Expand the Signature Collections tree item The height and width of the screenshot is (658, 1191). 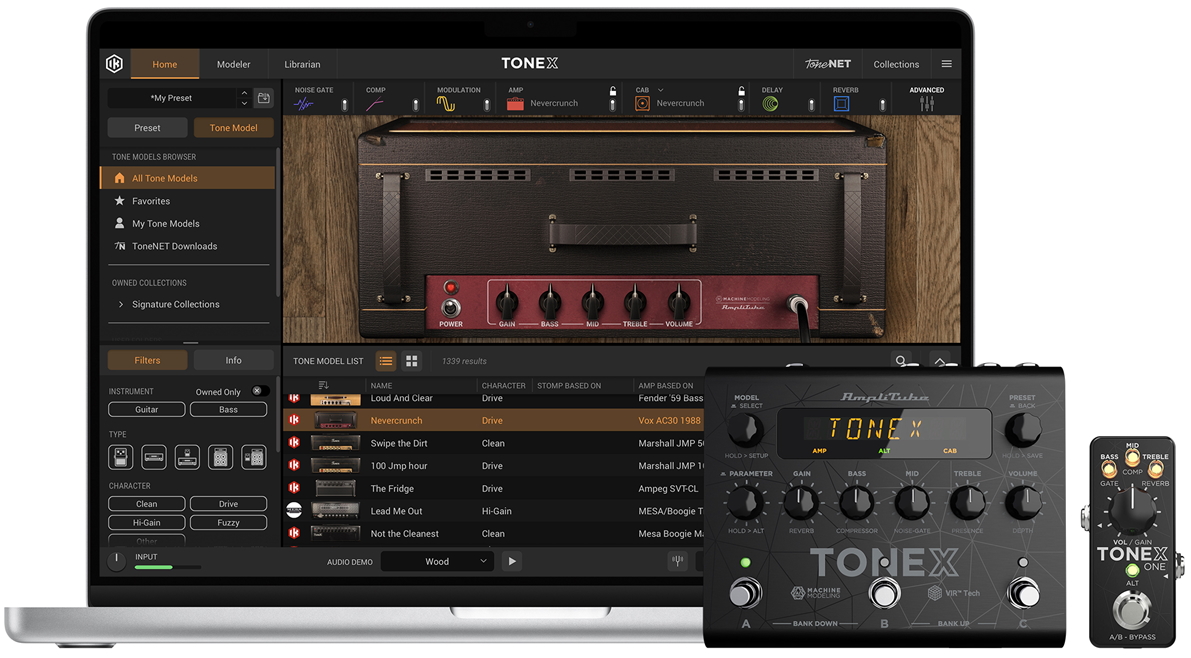click(121, 304)
